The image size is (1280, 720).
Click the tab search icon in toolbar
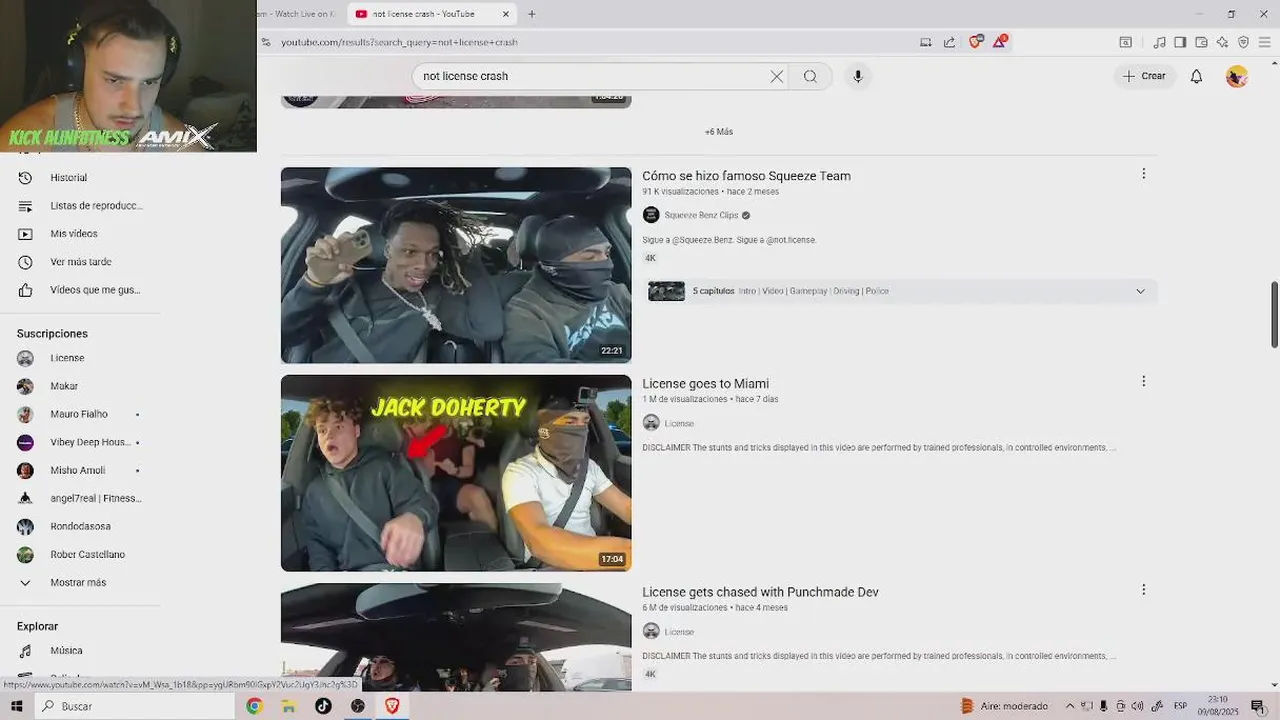tap(1125, 42)
